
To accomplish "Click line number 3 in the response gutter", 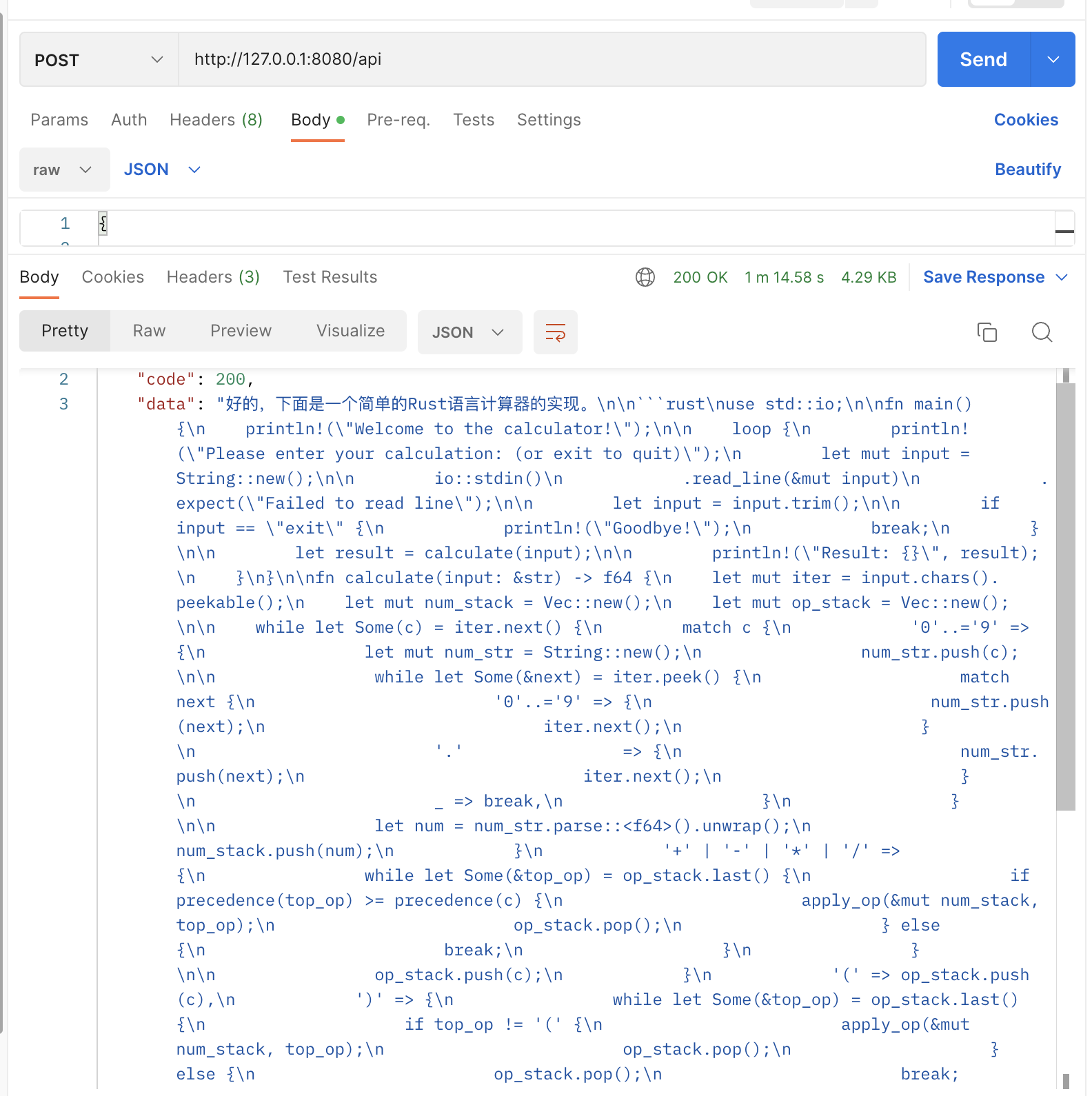I will point(63,404).
